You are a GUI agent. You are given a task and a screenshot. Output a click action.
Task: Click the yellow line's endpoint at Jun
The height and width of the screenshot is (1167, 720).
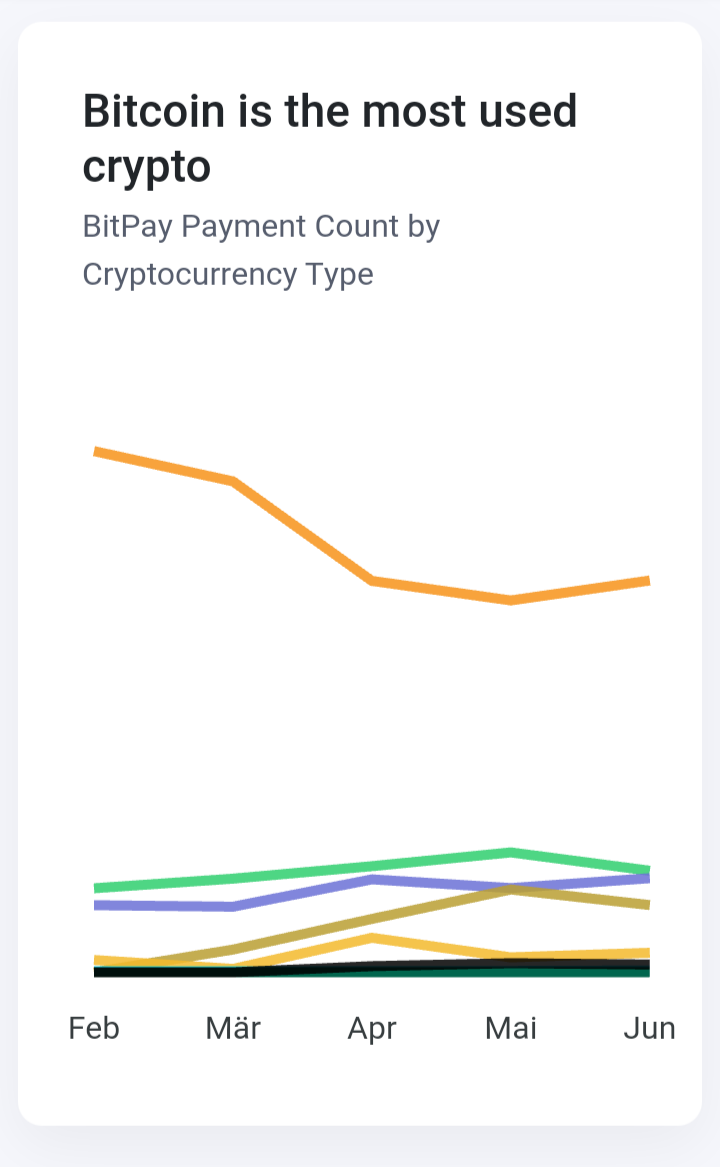649,953
